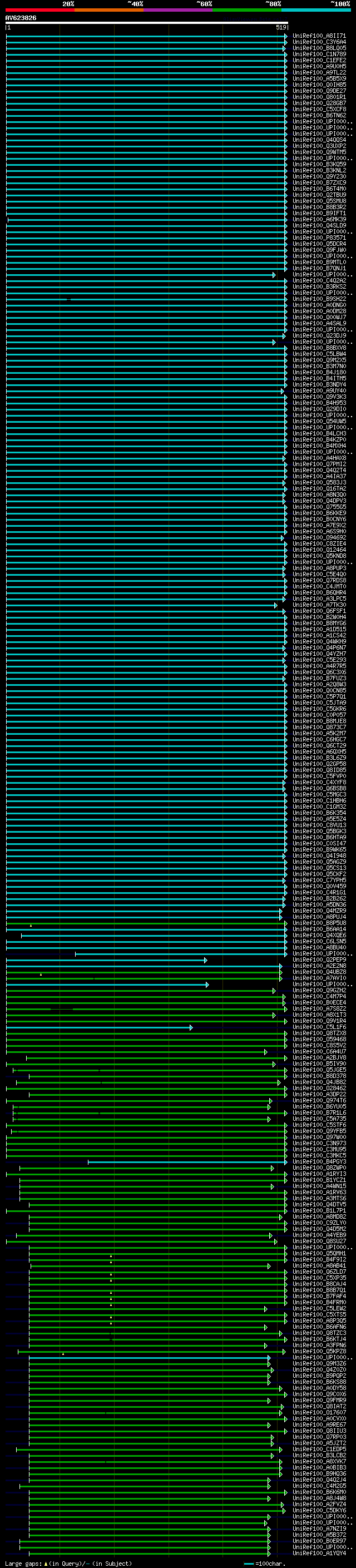Click hit label UniRef100_C5L1F6
The image size is (356, 1568).
coord(319,1027)
